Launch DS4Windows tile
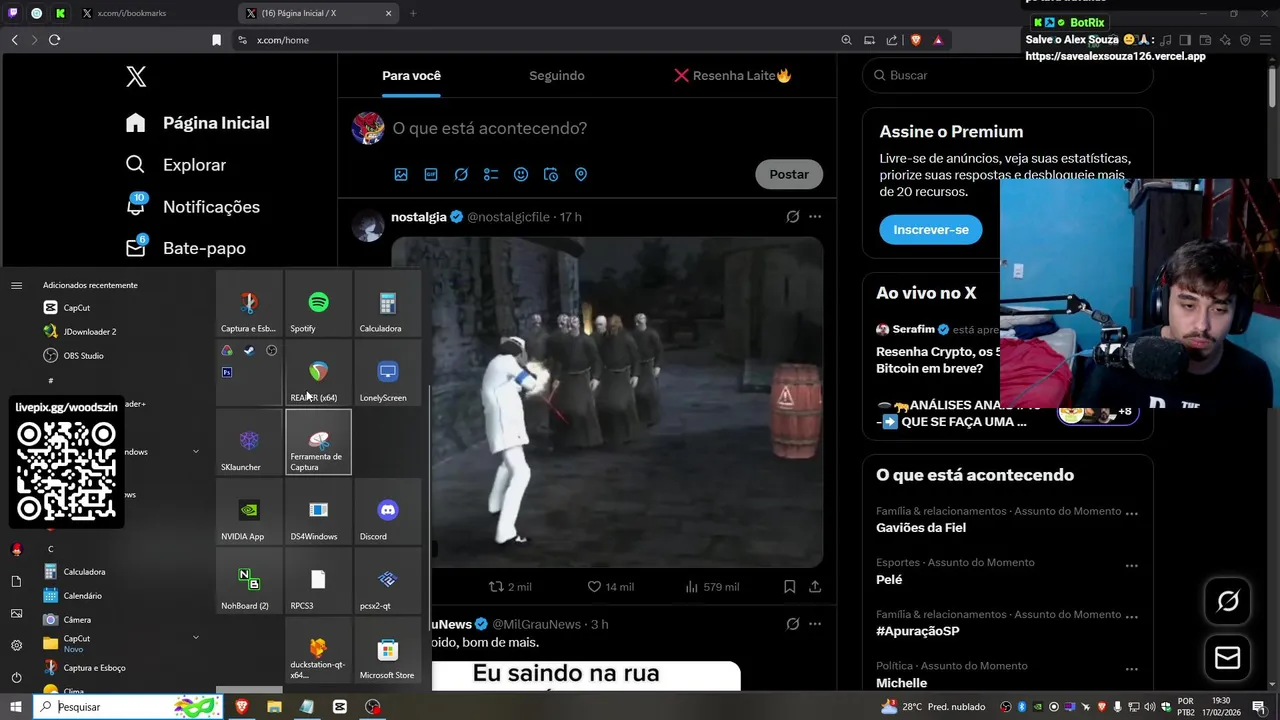This screenshot has height=720, width=1280. tap(318, 512)
